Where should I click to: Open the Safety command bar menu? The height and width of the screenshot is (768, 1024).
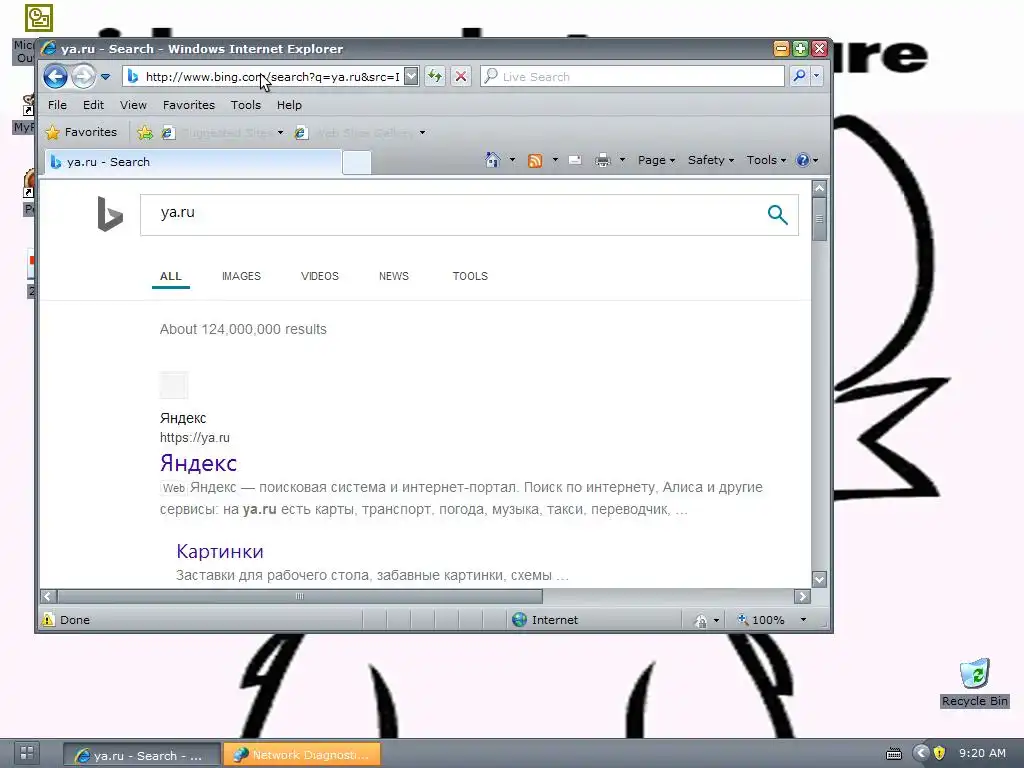pos(711,160)
